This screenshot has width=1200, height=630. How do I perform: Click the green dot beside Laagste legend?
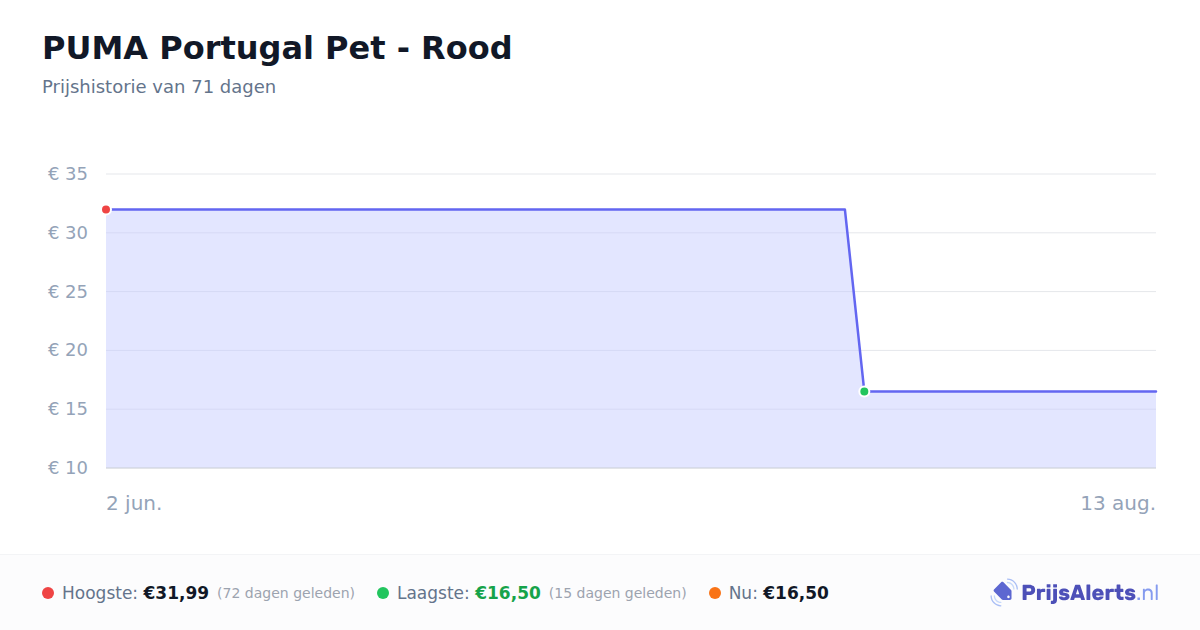click(x=383, y=593)
